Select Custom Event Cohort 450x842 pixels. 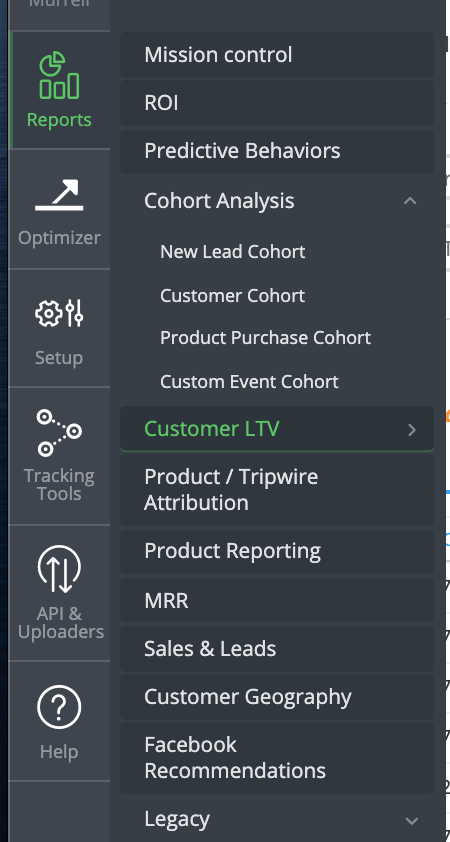[249, 382]
